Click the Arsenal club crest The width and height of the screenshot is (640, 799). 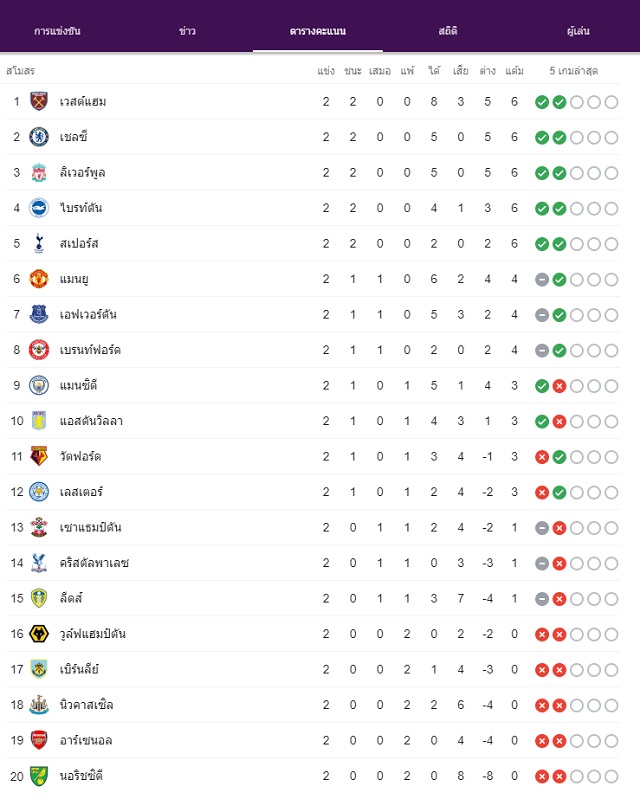coord(39,740)
